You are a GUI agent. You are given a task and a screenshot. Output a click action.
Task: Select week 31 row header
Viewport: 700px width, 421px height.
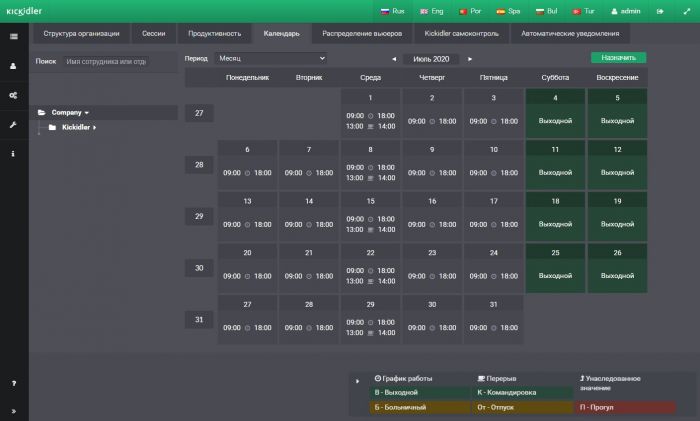tap(199, 320)
